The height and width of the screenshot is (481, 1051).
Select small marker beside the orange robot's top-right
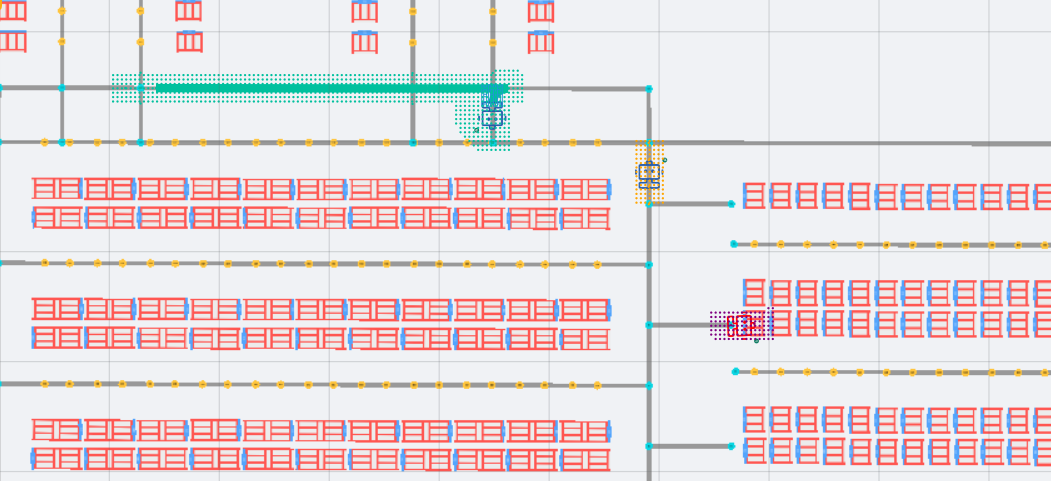665,160
